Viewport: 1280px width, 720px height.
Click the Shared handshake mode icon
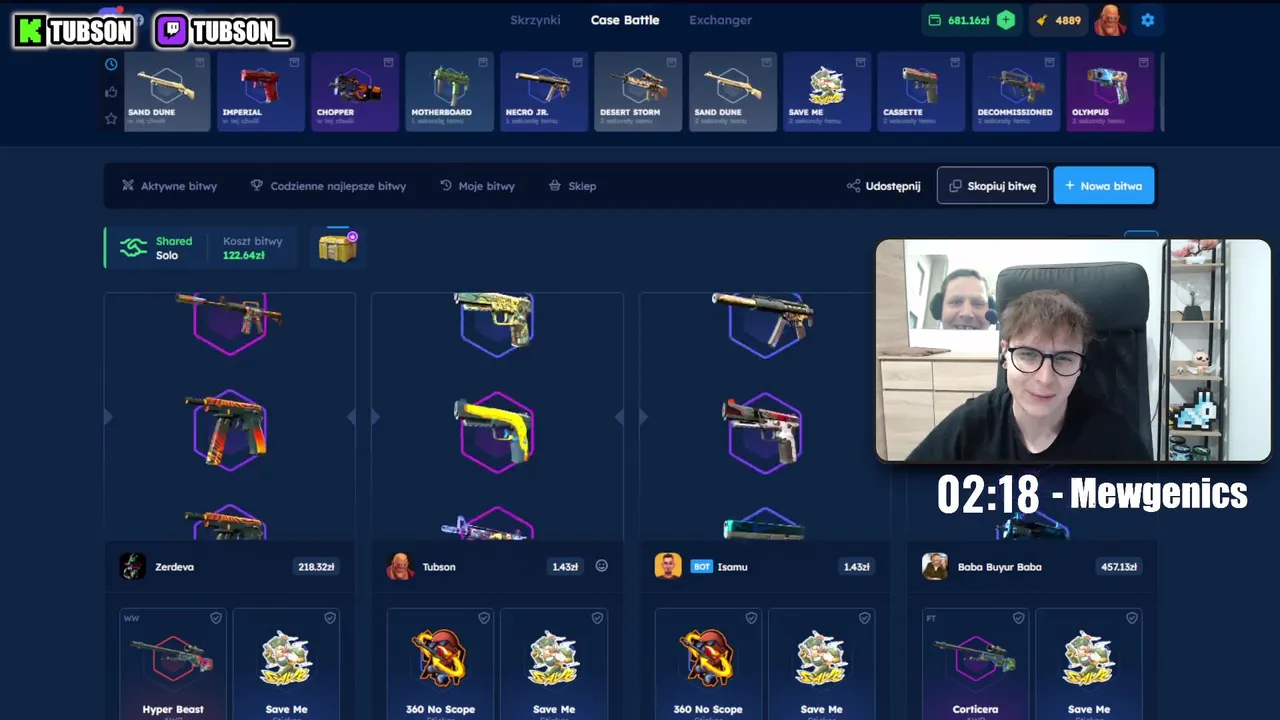[133, 248]
